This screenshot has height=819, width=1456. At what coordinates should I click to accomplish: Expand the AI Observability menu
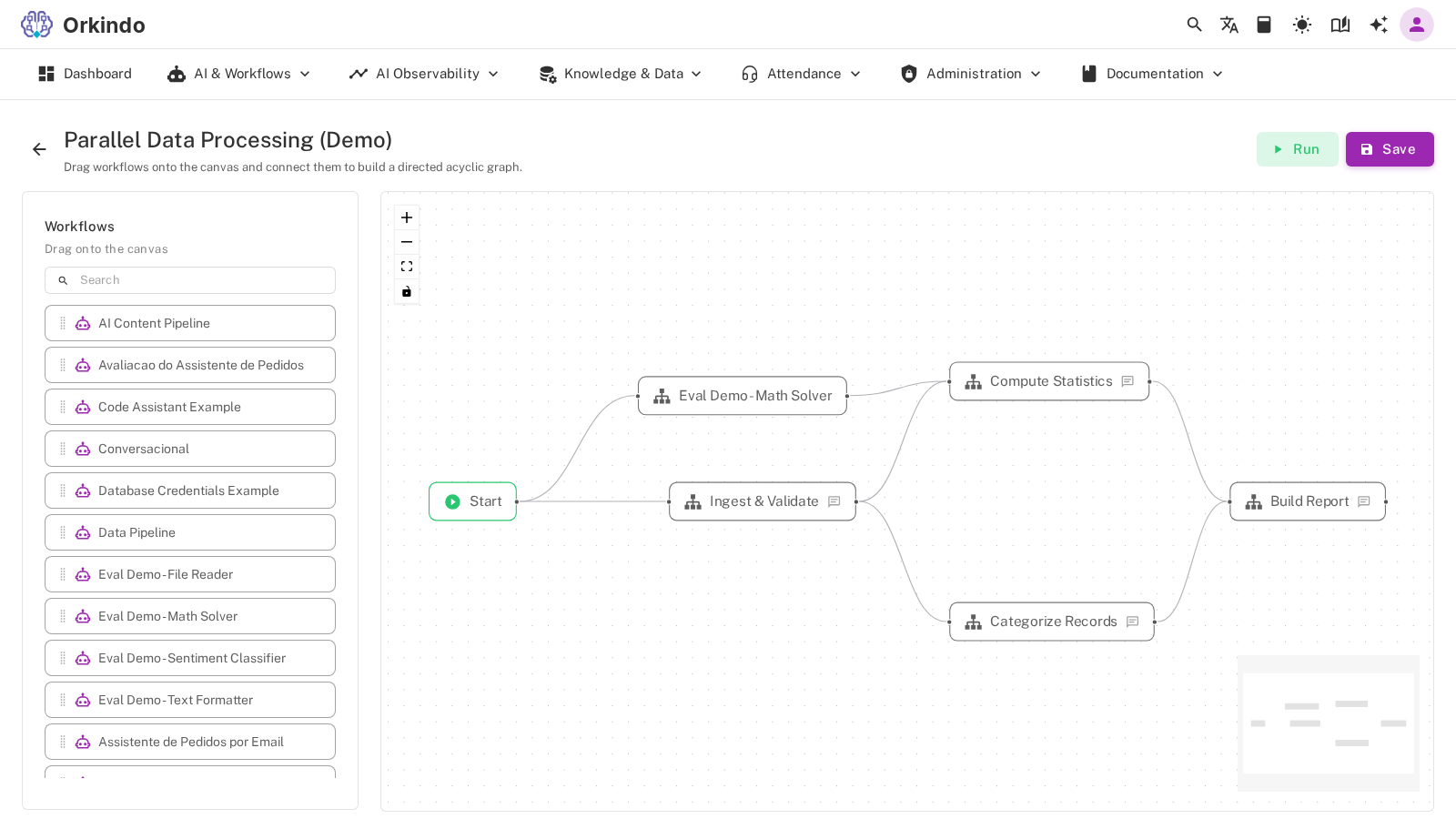click(x=424, y=74)
